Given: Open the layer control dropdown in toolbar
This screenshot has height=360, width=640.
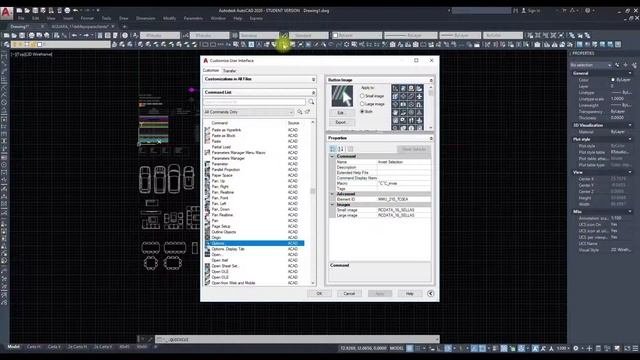Looking at the screenshot, I should coord(60,44).
